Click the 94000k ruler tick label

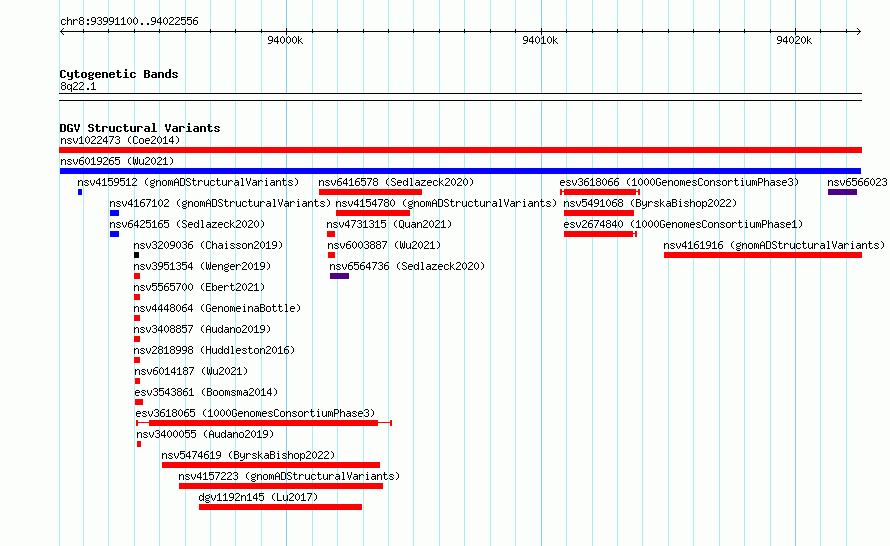coord(285,40)
